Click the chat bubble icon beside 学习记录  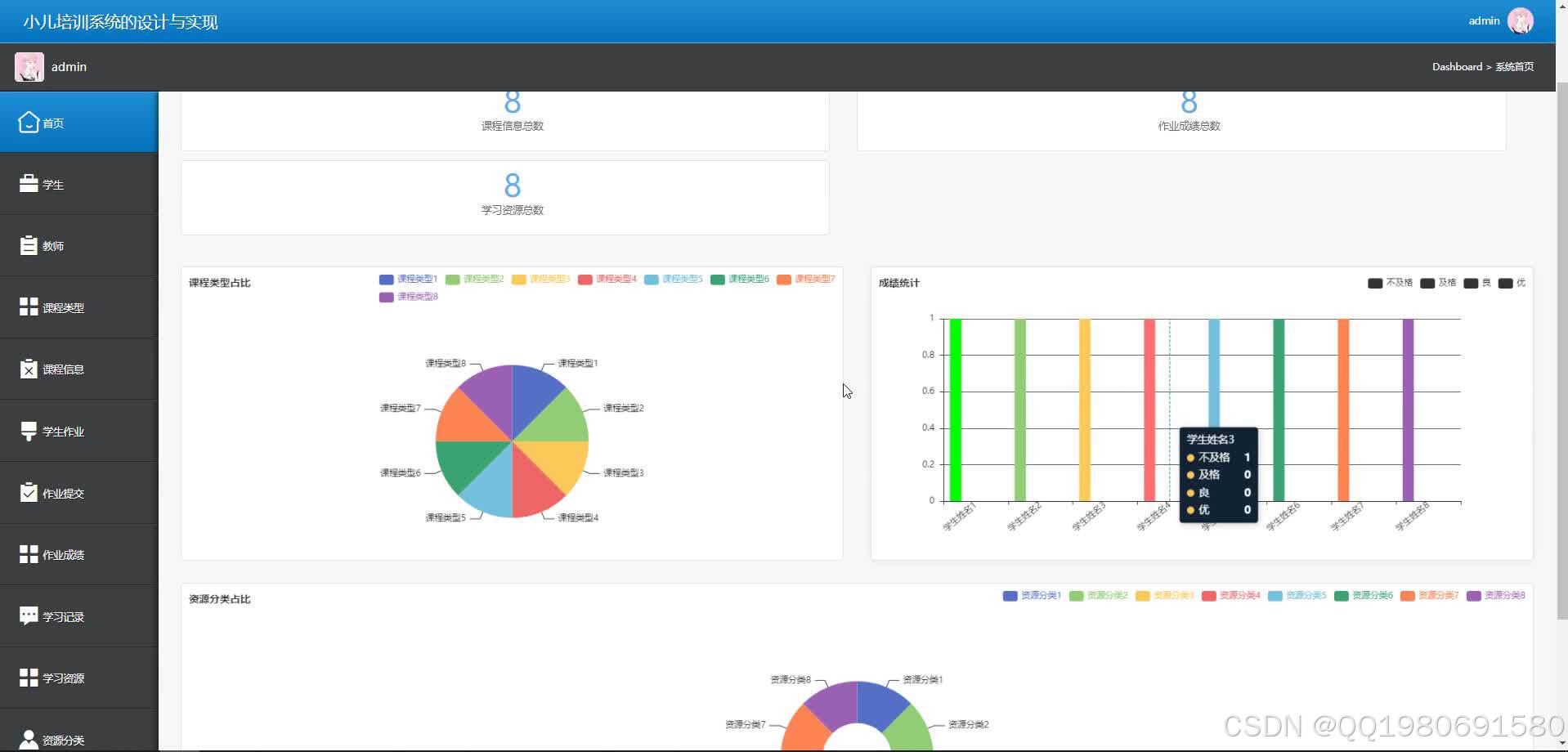point(29,615)
